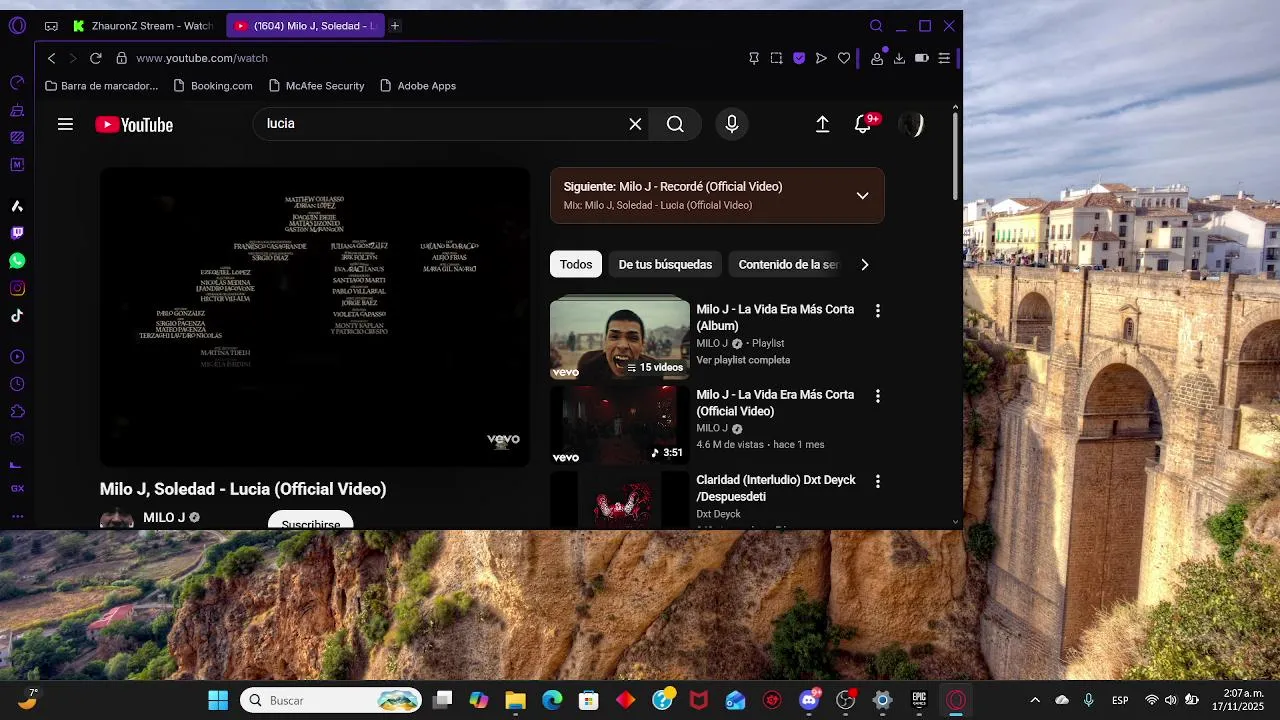This screenshot has width=1280, height=720.
Task: Open YouTube account avatar menu
Action: 910,124
